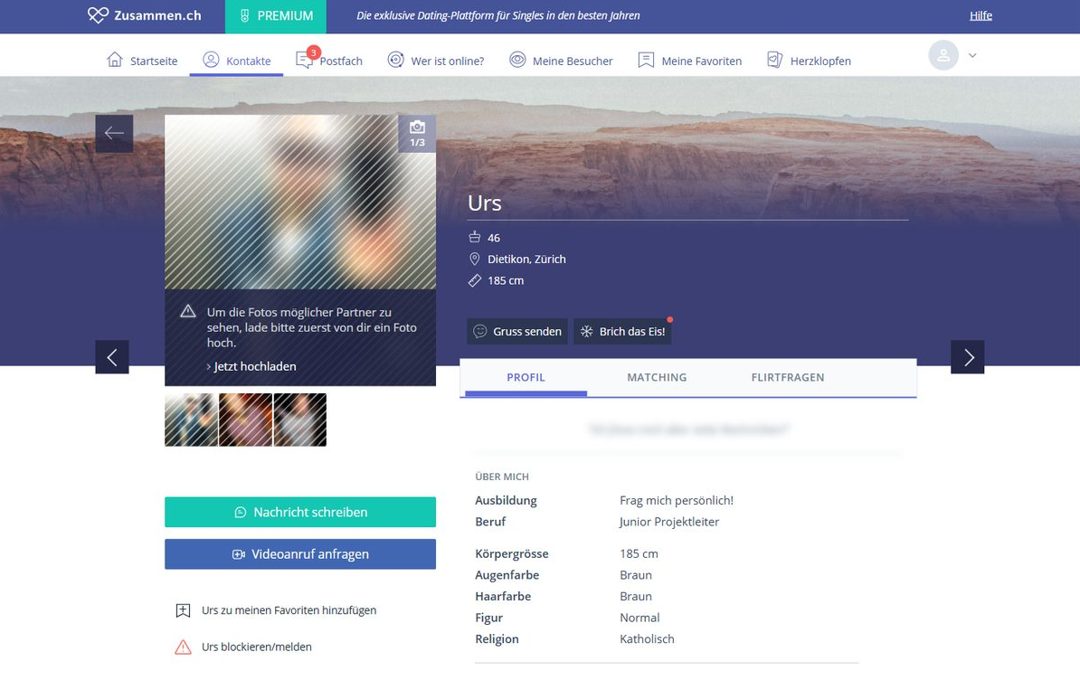Click the Wer ist online icon

point(395,60)
